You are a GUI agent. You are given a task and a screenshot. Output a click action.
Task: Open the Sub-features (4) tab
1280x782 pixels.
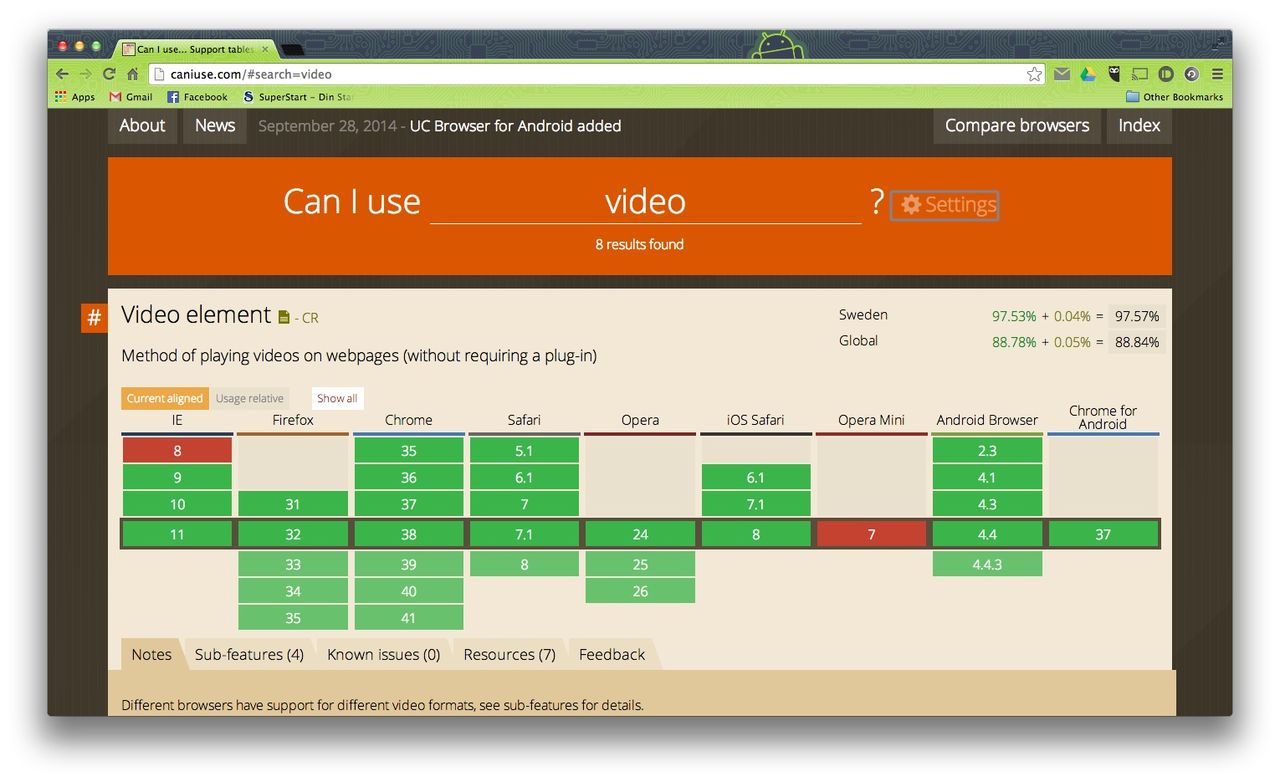coord(249,655)
